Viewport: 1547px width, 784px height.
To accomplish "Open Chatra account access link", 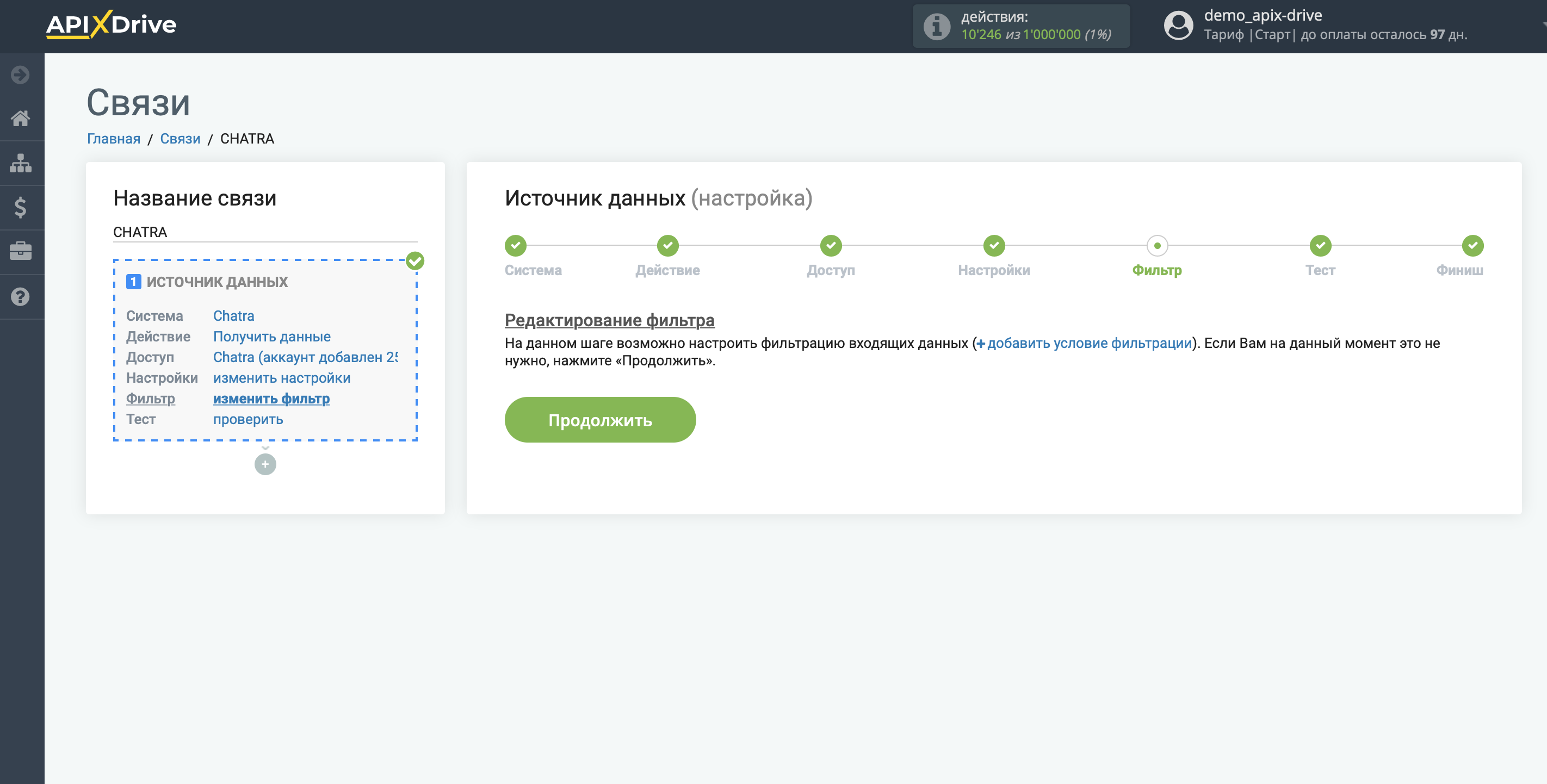I will (x=306, y=357).
